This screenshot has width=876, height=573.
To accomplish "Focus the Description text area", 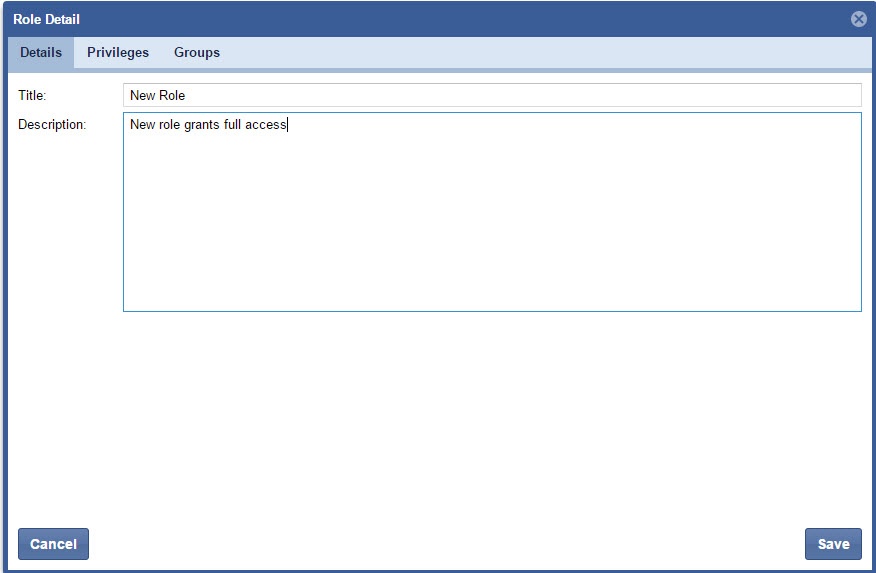I will click(x=491, y=211).
